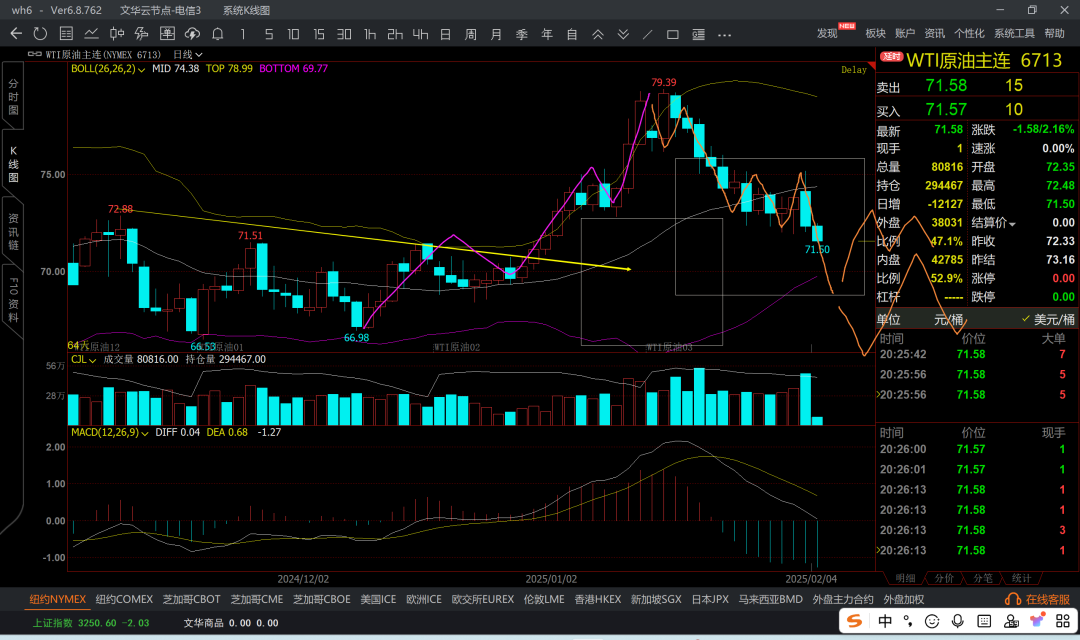Switch to the 芝加哥CBOT exchange tab
1080x640 pixels.
tap(192, 599)
